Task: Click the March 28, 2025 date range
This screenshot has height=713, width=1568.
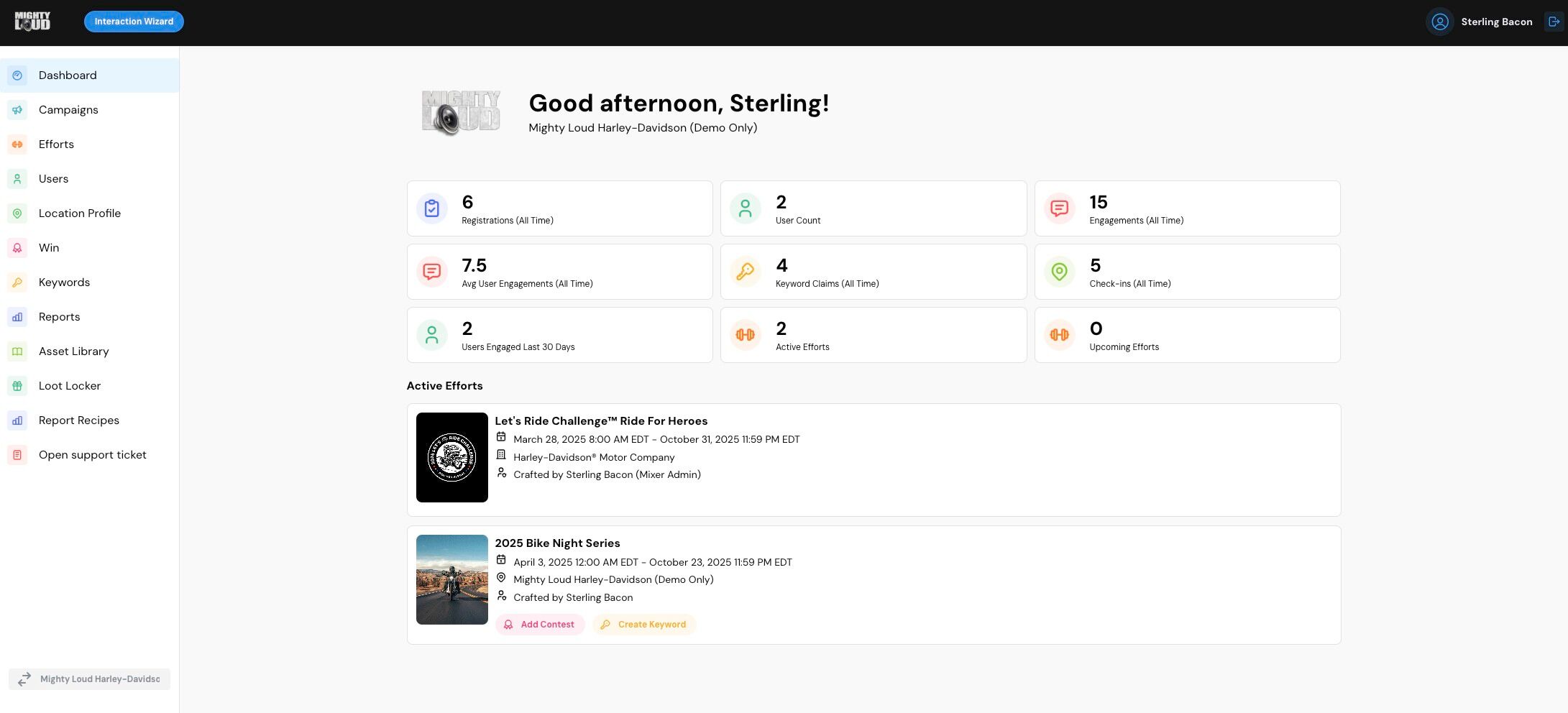Action: tap(656, 439)
